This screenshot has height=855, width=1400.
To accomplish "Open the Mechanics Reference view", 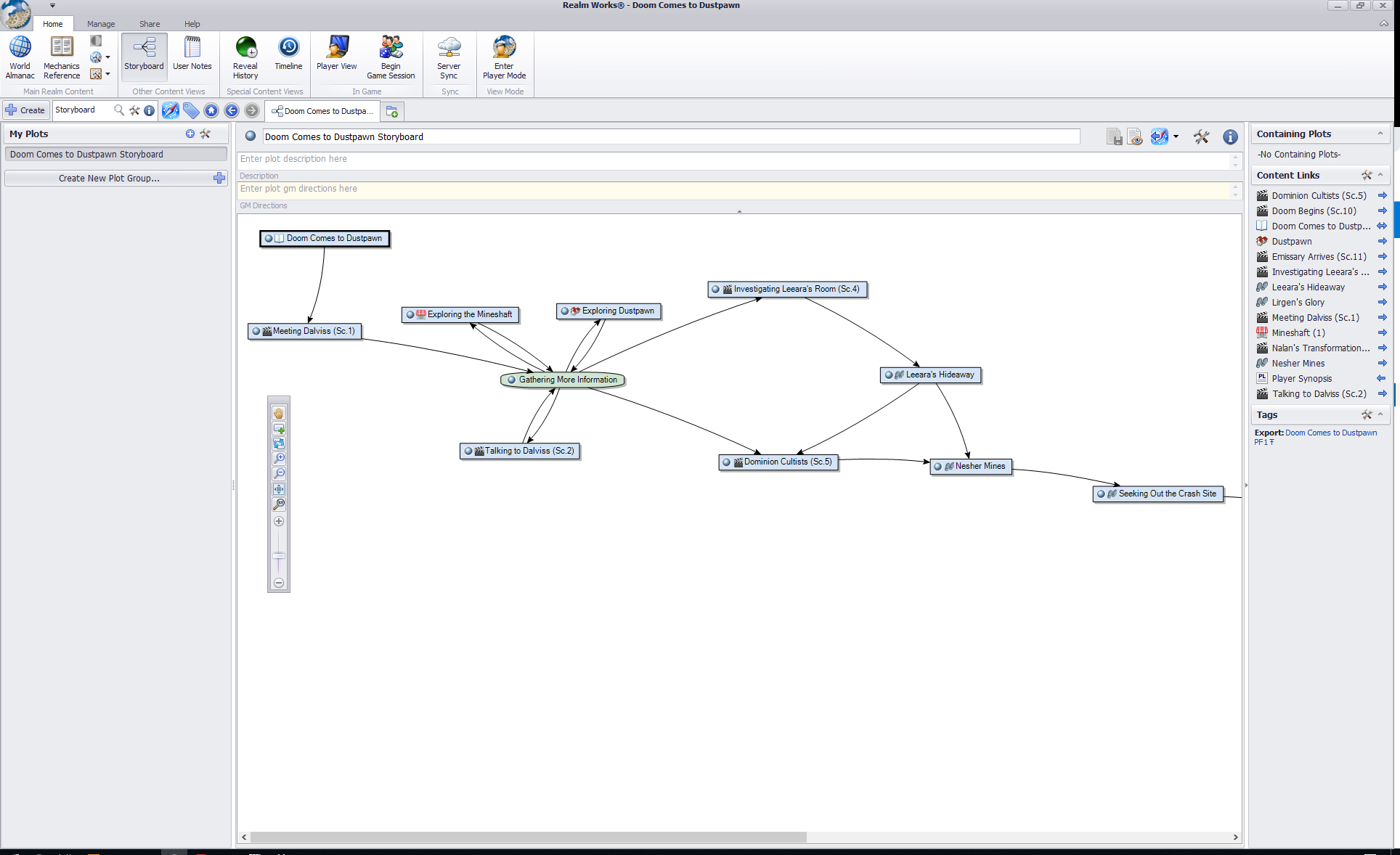I will click(x=62, y=57).
